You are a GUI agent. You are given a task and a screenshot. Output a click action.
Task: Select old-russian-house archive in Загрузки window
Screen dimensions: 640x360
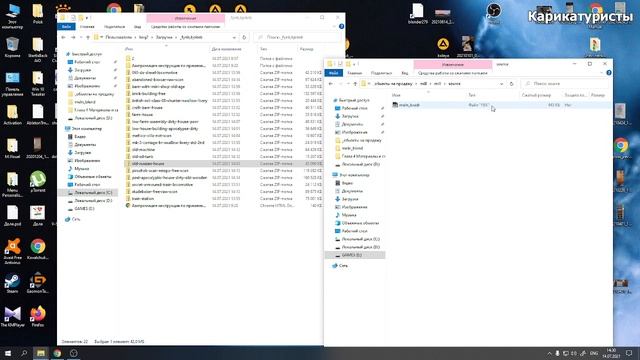224,163
